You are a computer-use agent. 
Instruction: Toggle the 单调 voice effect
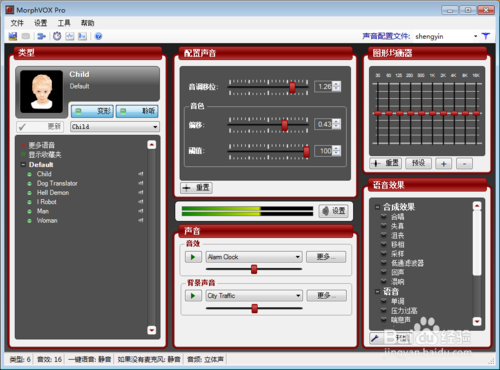384,301
